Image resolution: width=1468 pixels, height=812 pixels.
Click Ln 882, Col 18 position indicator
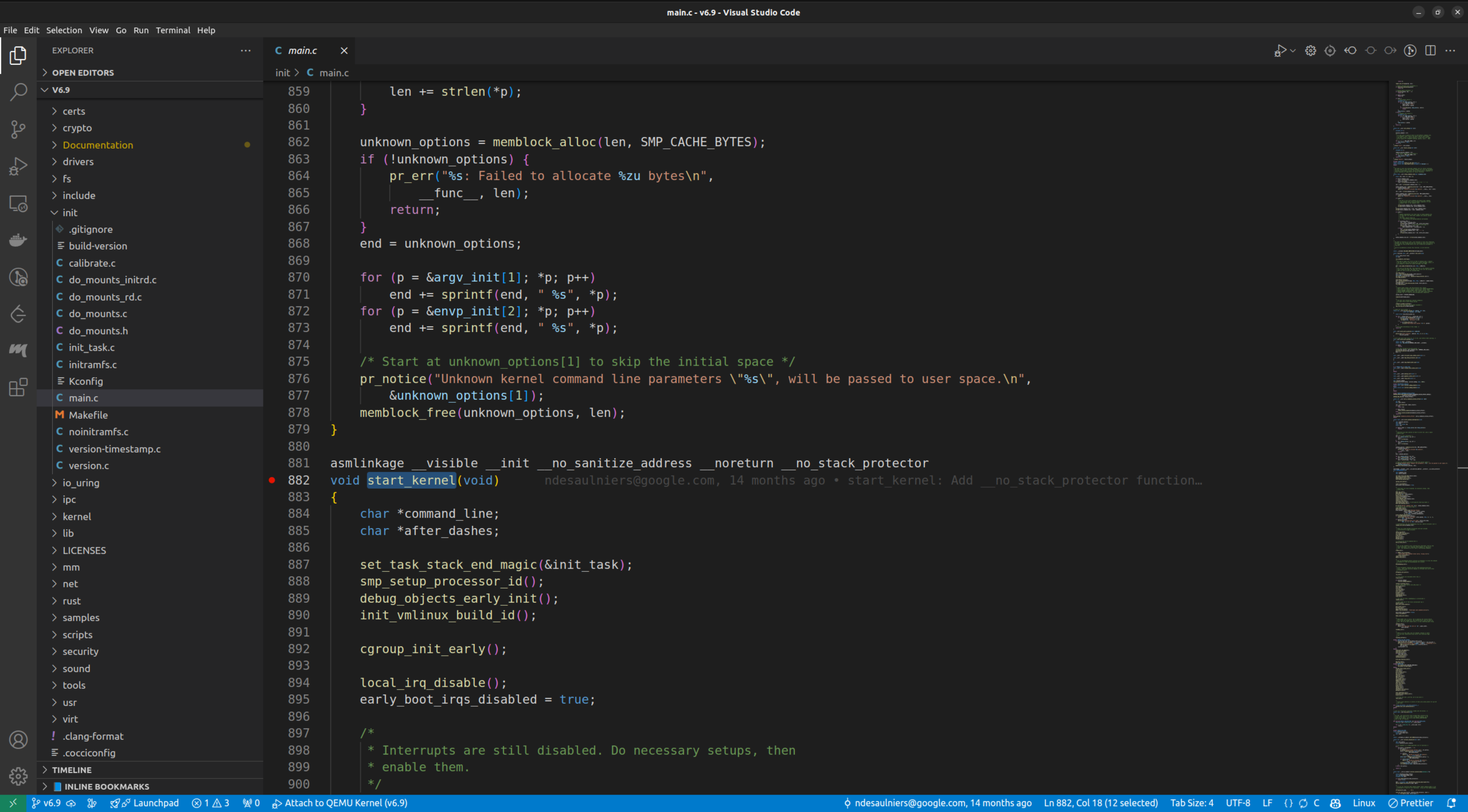[1101, 803]
